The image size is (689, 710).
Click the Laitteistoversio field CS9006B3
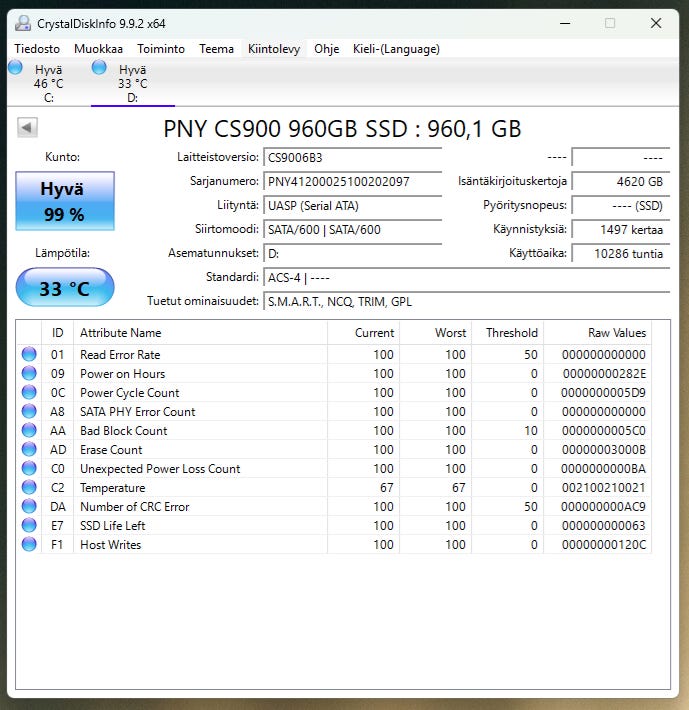tap(352, 158)
